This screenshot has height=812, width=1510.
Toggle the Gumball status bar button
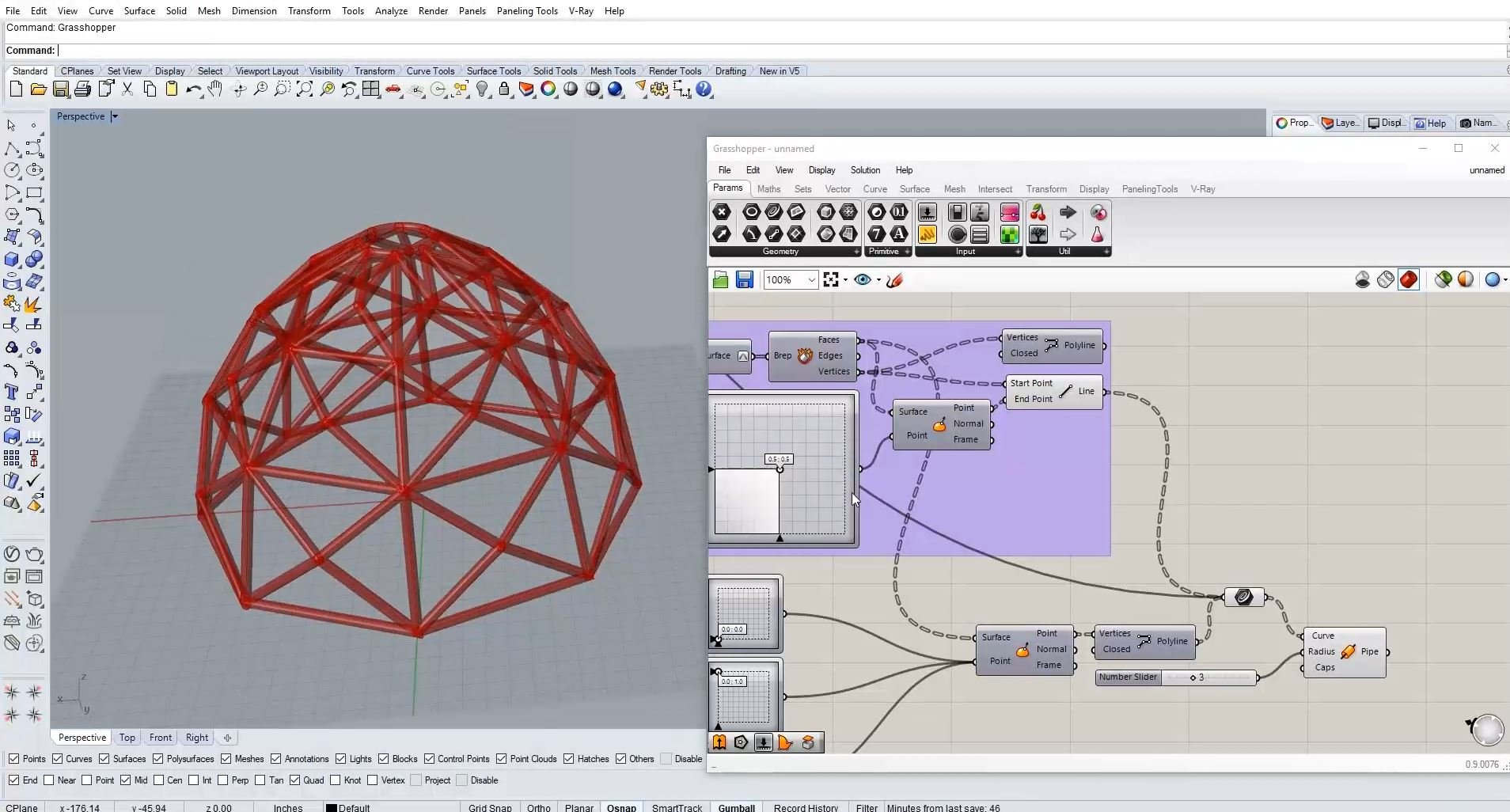(736, 807)
